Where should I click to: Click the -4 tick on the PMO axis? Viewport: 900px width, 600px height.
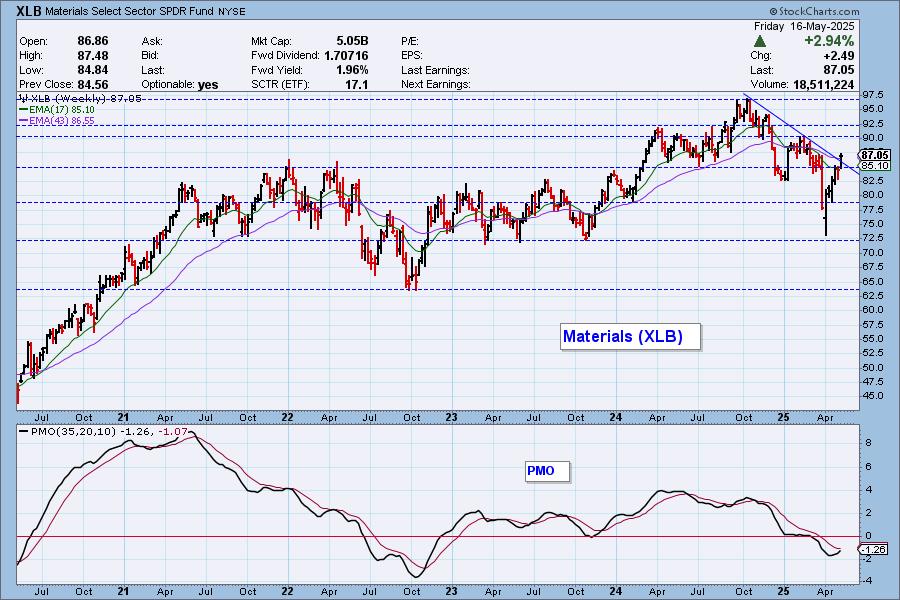tap(867, 581)
